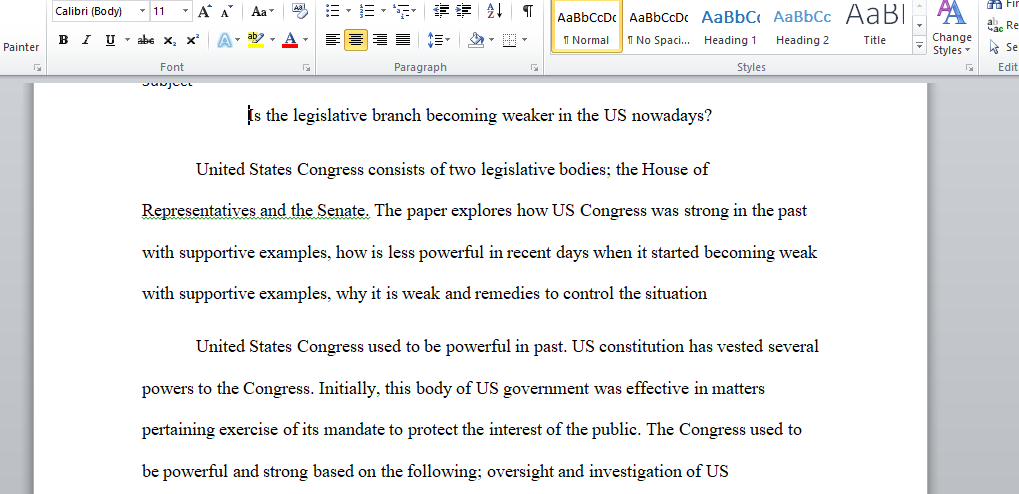Expand the full styles gallery
This screenshot has width=1019, height=494.
tap(920, 45)
